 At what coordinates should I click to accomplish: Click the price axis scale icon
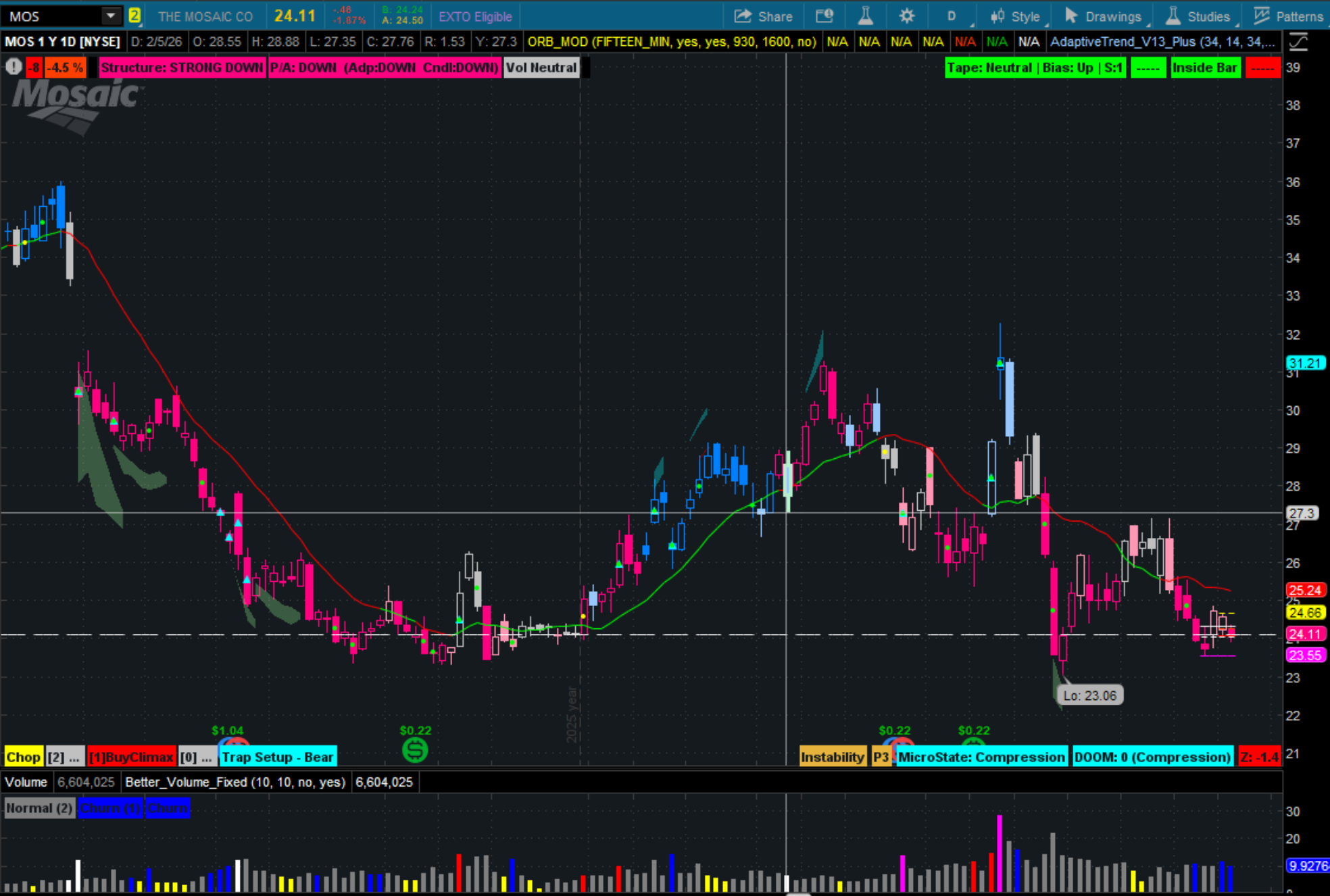click(1299, 42)
